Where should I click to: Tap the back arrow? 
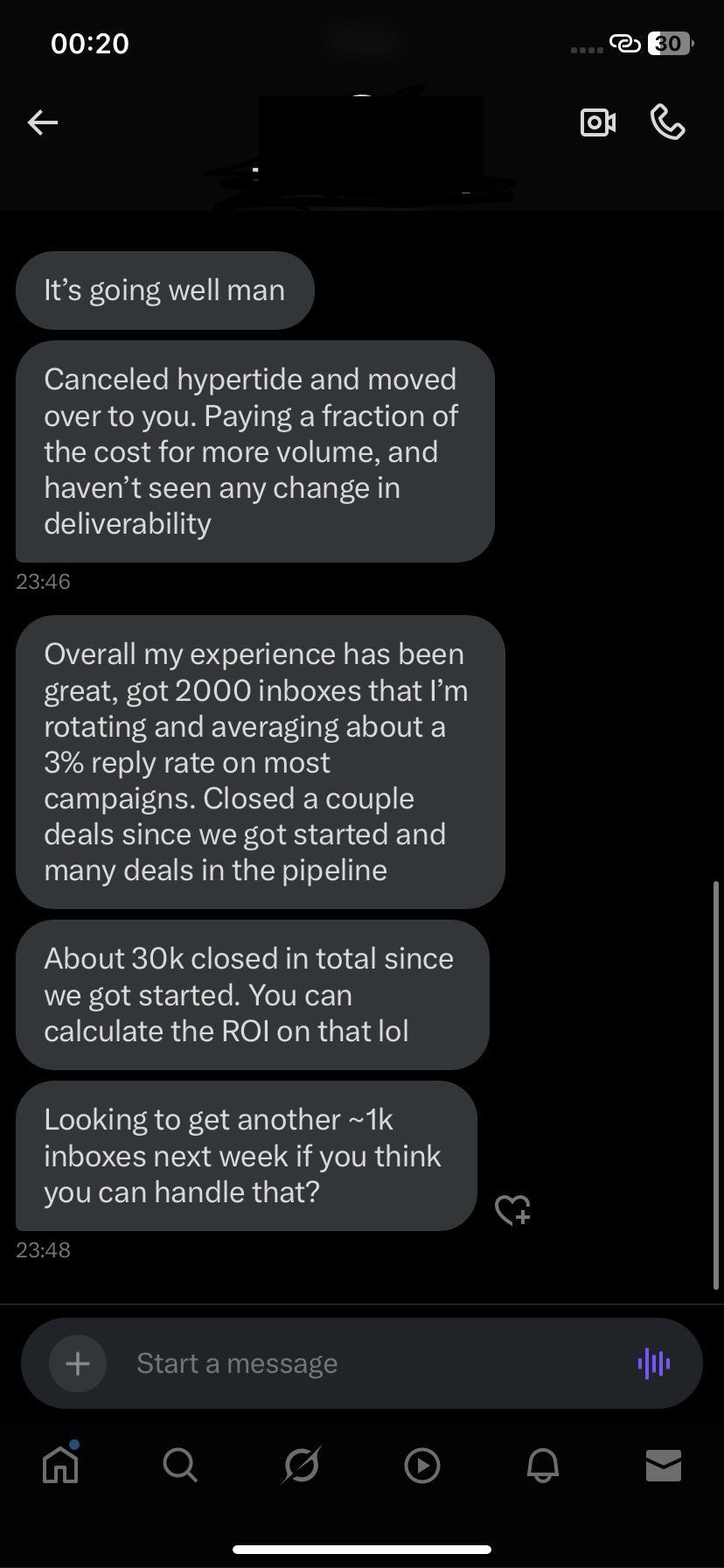click(x=42, y=122)
